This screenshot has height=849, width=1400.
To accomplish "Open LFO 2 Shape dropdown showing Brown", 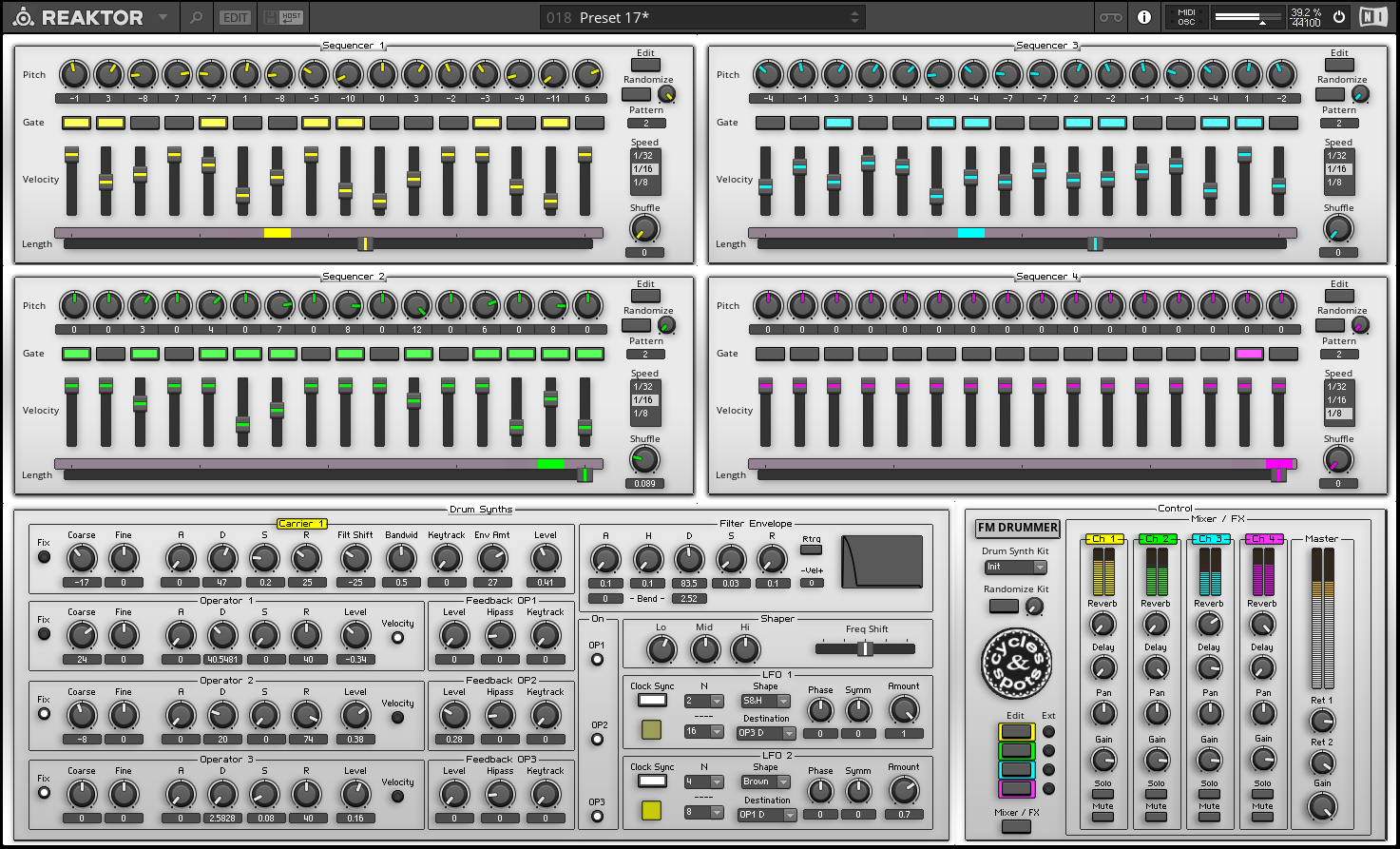I will coord(765,781).
